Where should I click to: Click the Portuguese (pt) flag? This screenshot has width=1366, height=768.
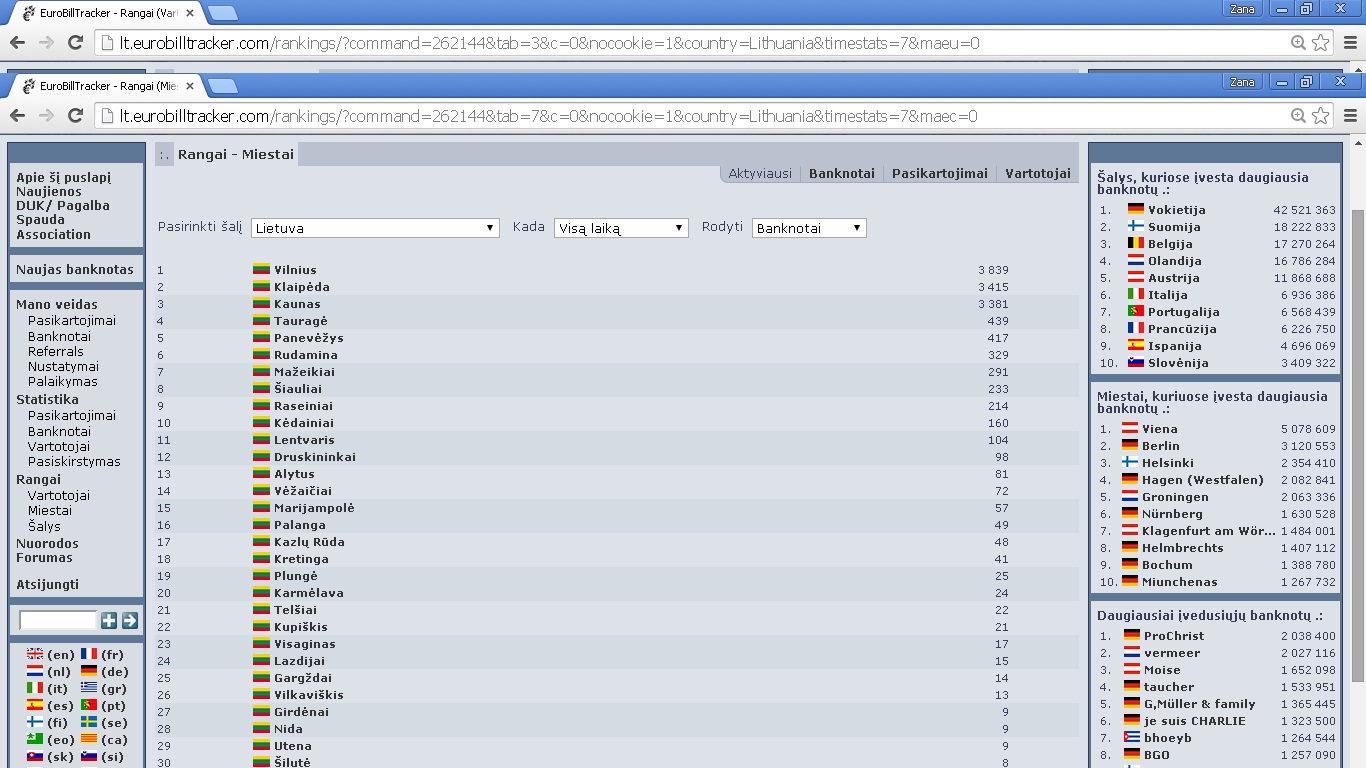pos(89,706)
